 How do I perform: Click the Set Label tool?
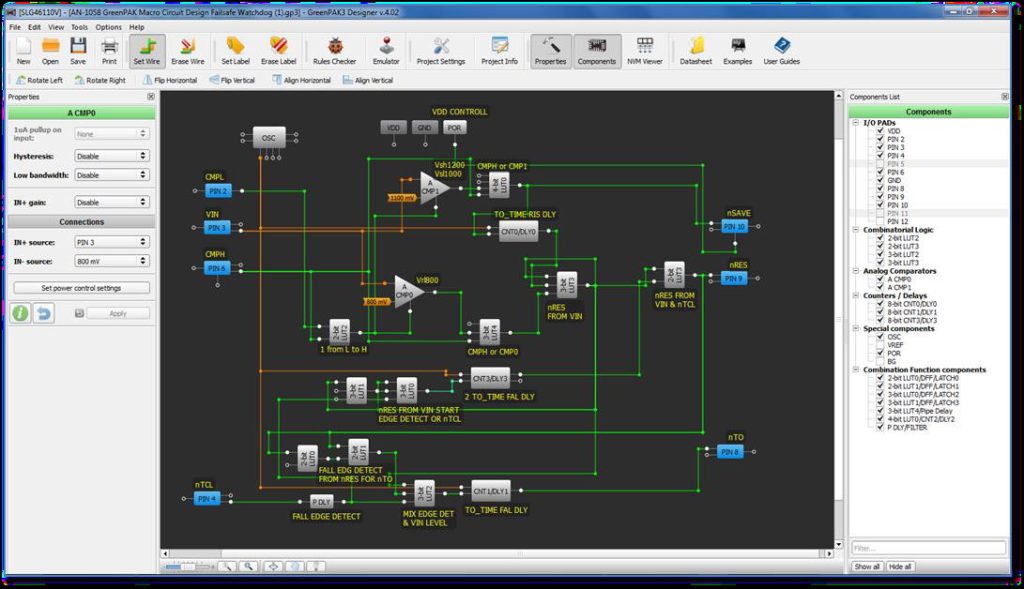click(235, 51)
